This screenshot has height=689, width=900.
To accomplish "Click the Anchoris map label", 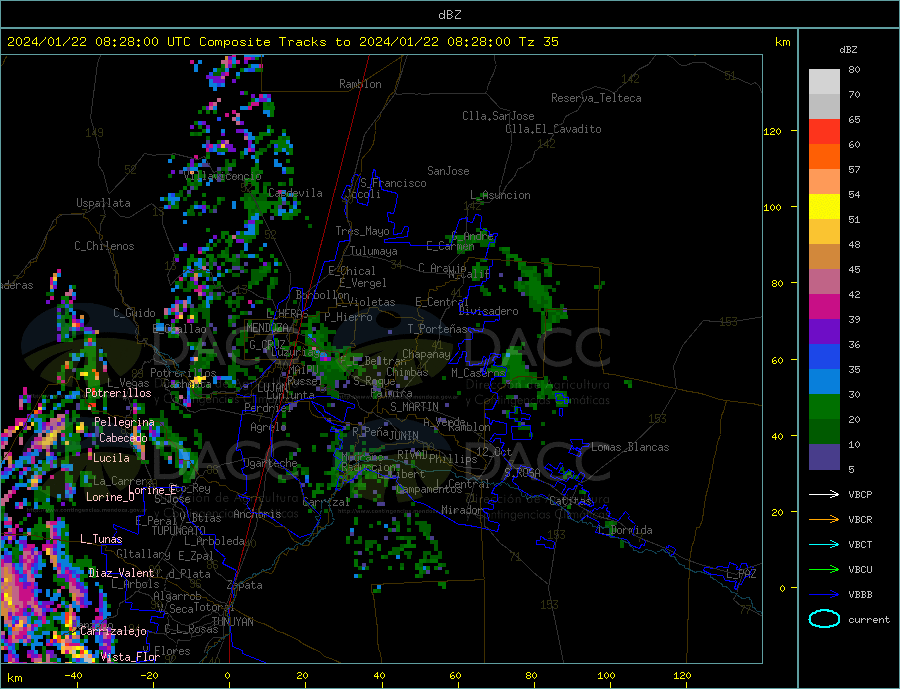I will [257, 514].
